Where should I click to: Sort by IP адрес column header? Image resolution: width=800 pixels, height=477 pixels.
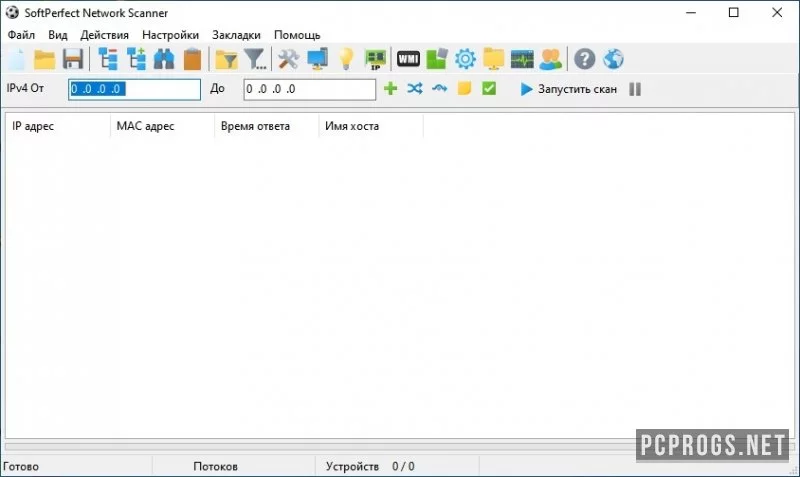pos(58,126)
